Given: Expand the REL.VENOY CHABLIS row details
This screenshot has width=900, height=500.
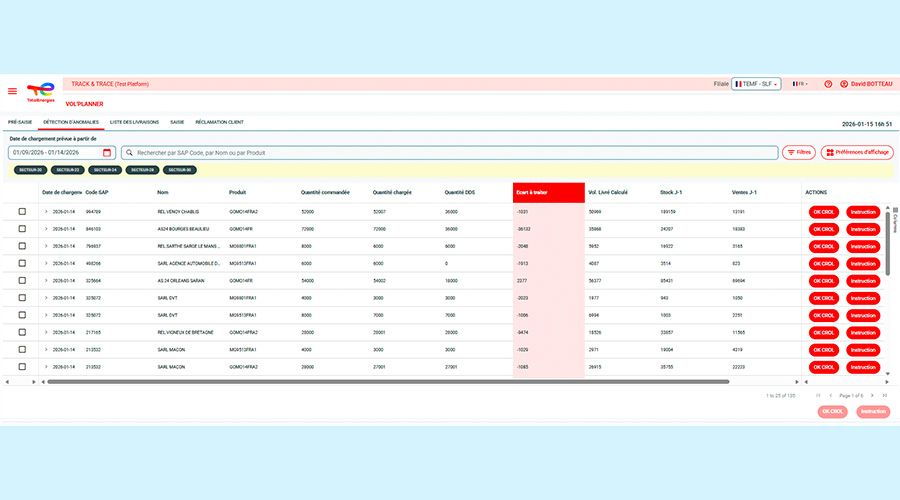Looking at the screenshot, I should click(x=46, y=212).
